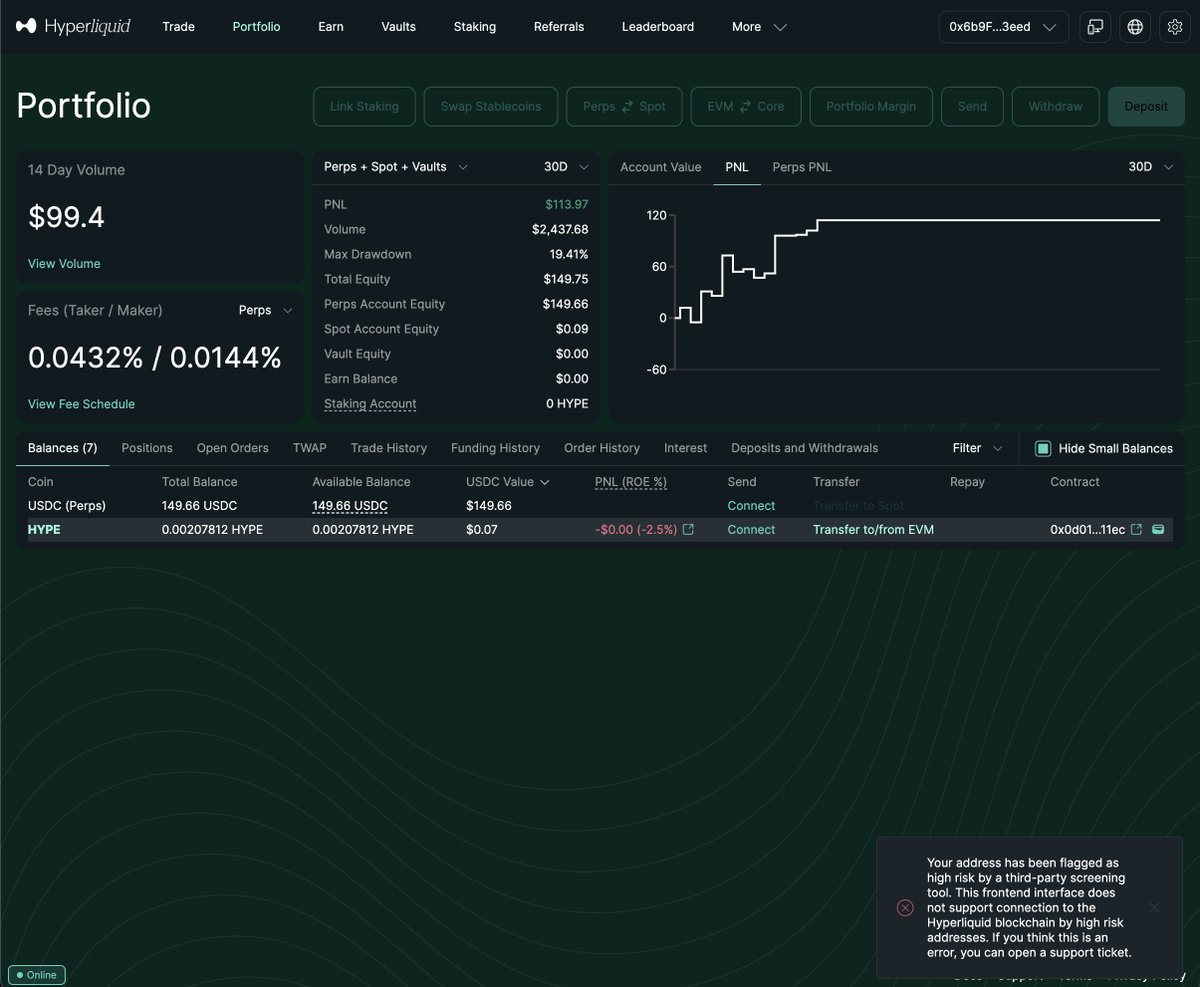Image resolution: width=1200 pixels, height=987 pixels.
Task: Open the Earn menu item
Action: pyautogui.click(x=331, y=27)
